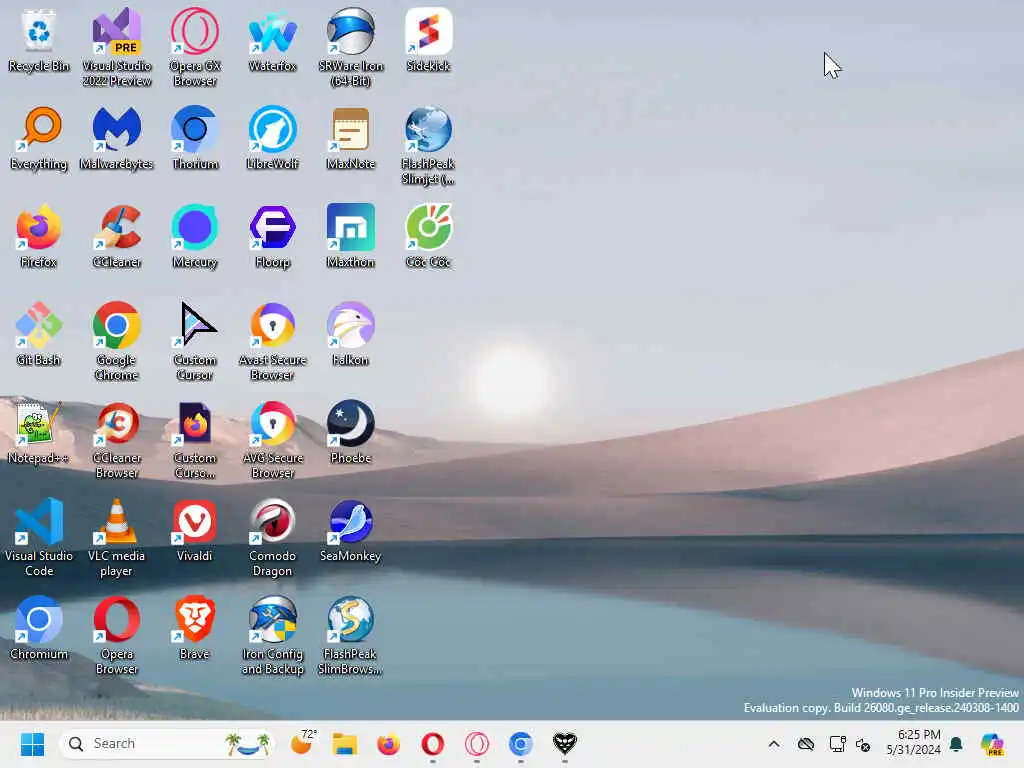Select the Google Chrome desktop icon
1024x768 pixels.
(117, 341)
